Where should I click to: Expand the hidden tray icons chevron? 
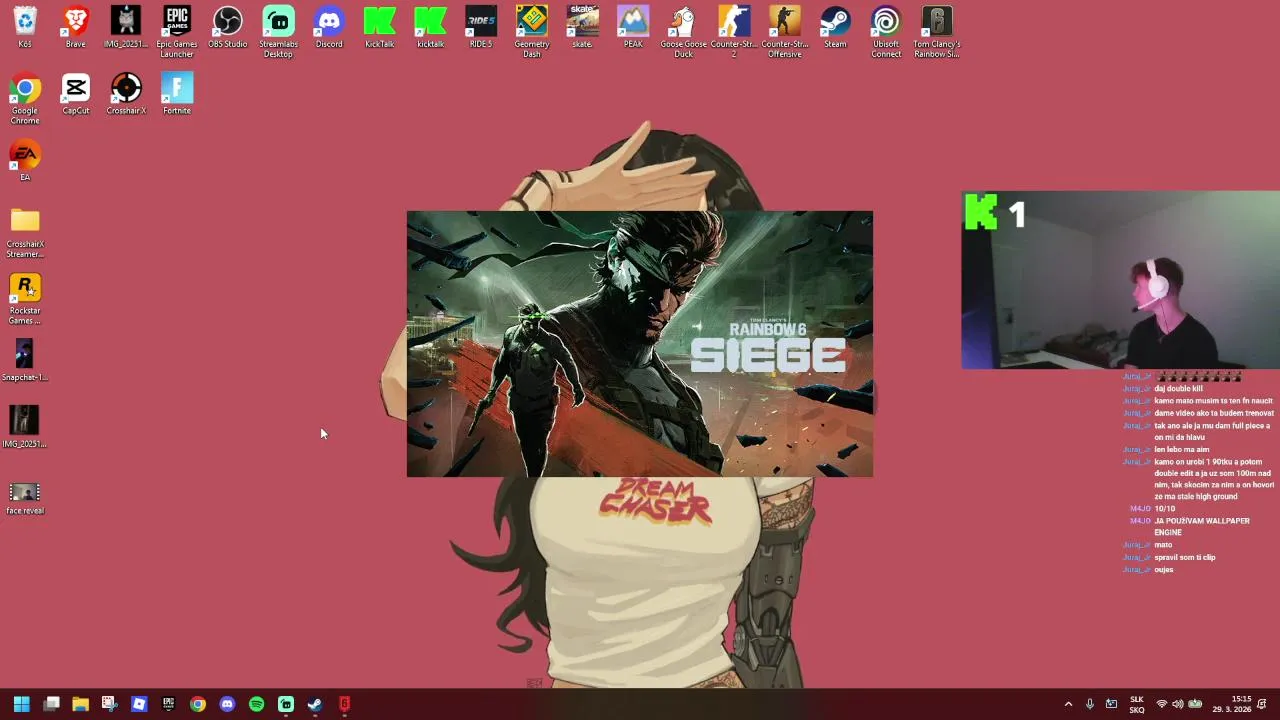click(1068, 704)
